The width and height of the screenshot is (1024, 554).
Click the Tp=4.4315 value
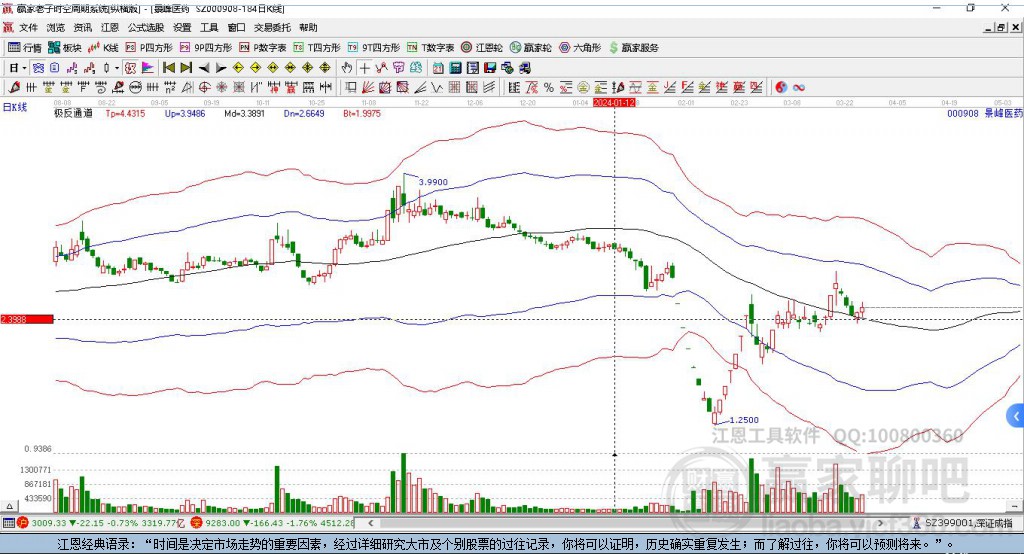125,113
